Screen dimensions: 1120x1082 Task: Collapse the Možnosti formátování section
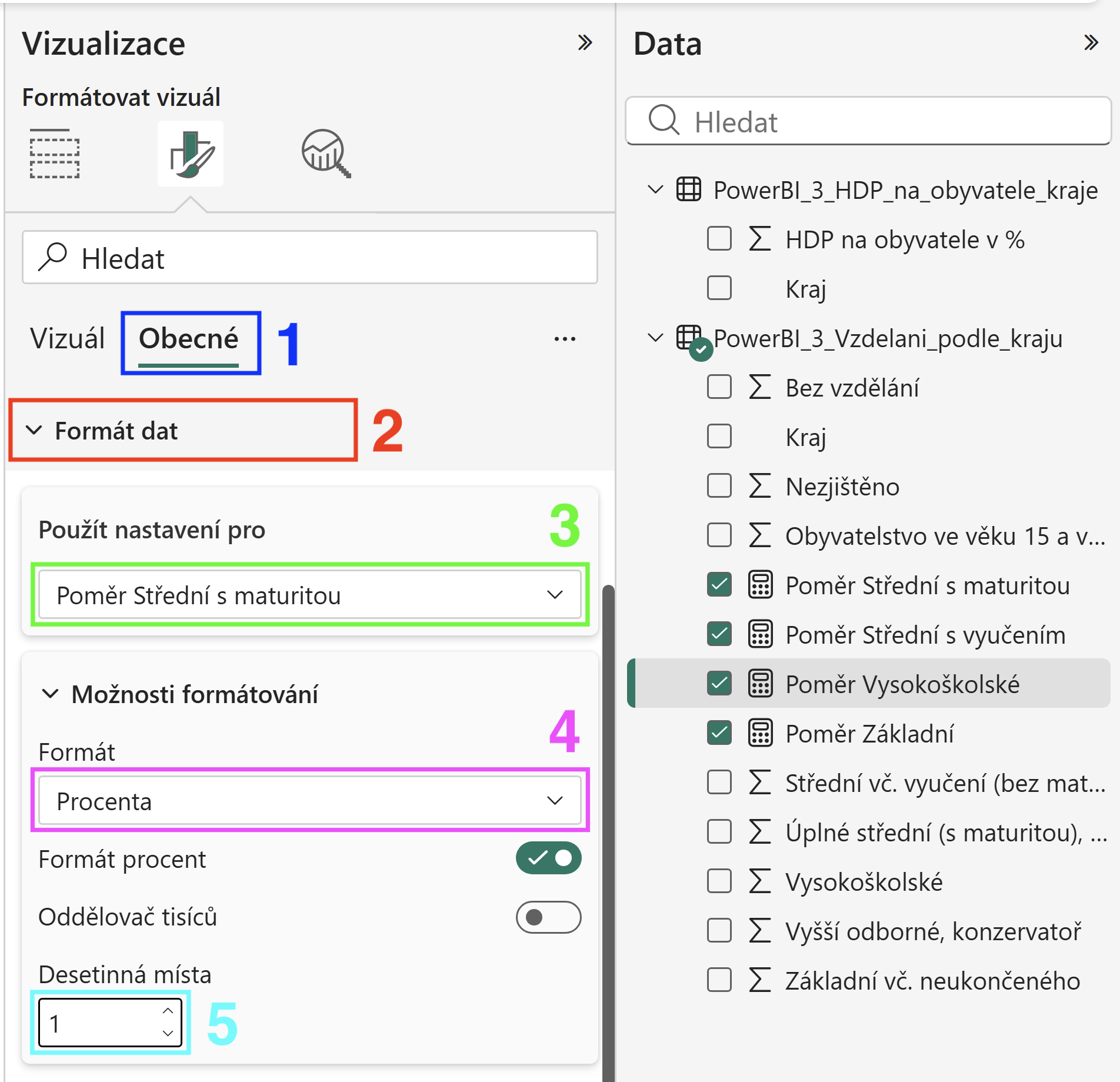(51, 694)
